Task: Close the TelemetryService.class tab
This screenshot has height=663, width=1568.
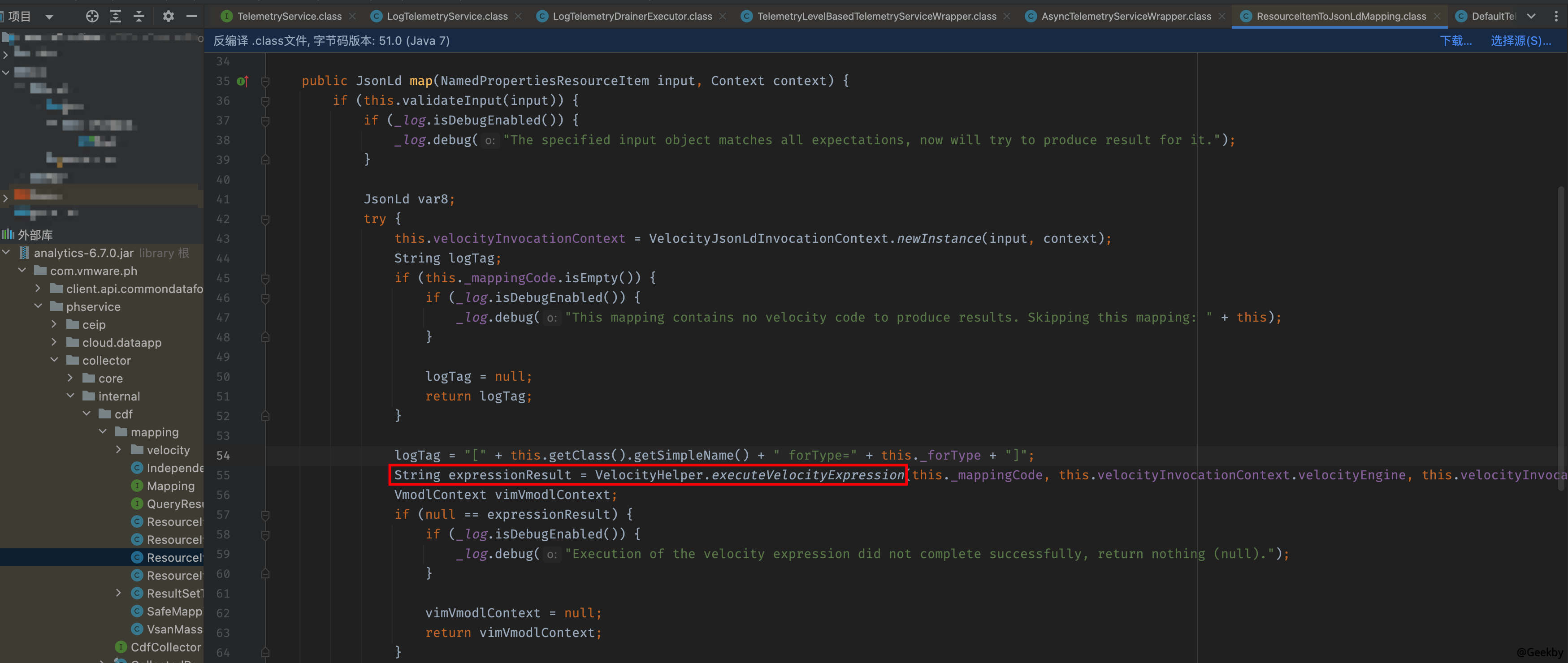Action: [x=352, y=17]
